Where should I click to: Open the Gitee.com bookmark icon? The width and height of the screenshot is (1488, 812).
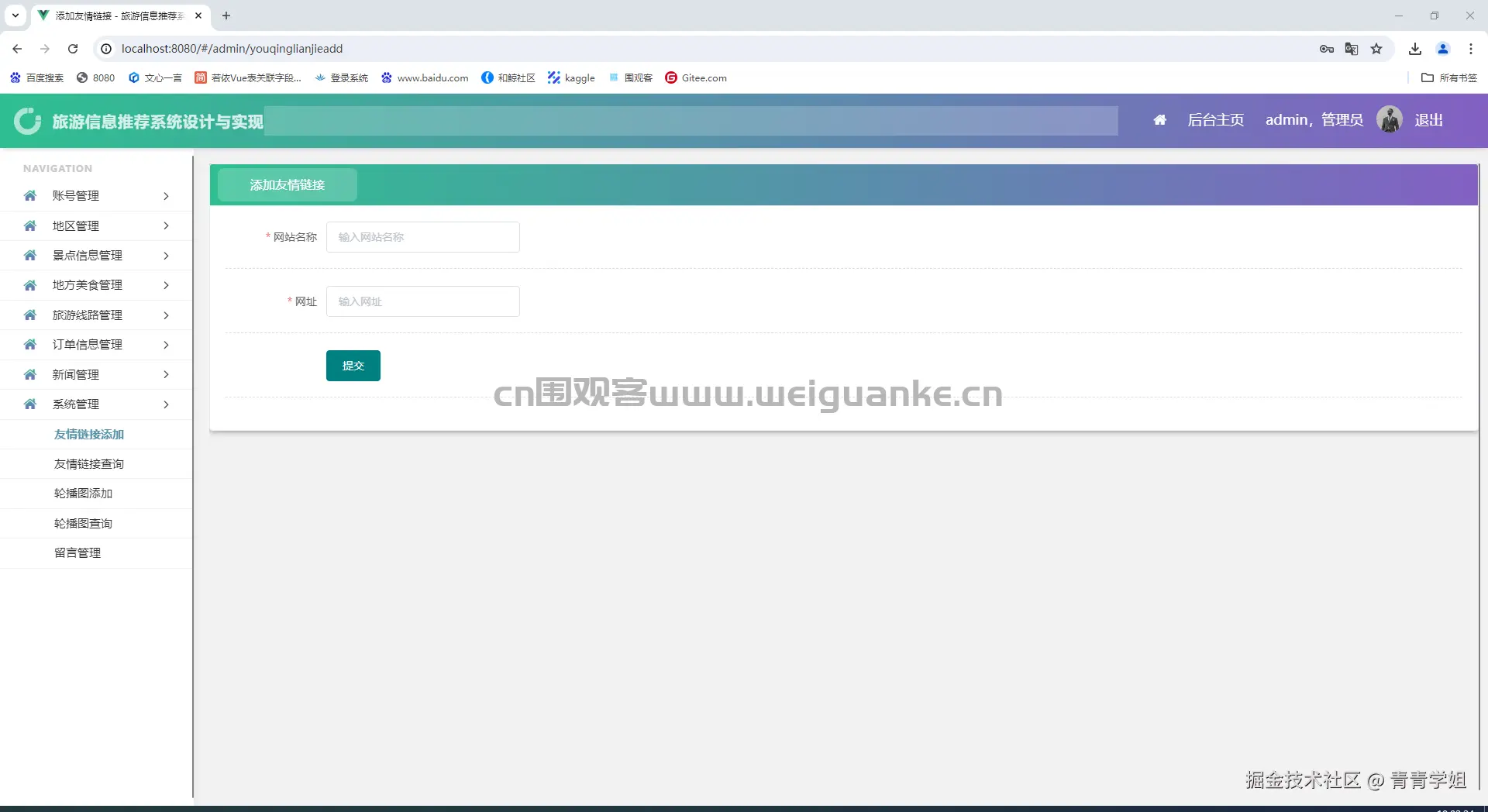tap(671, 77)
